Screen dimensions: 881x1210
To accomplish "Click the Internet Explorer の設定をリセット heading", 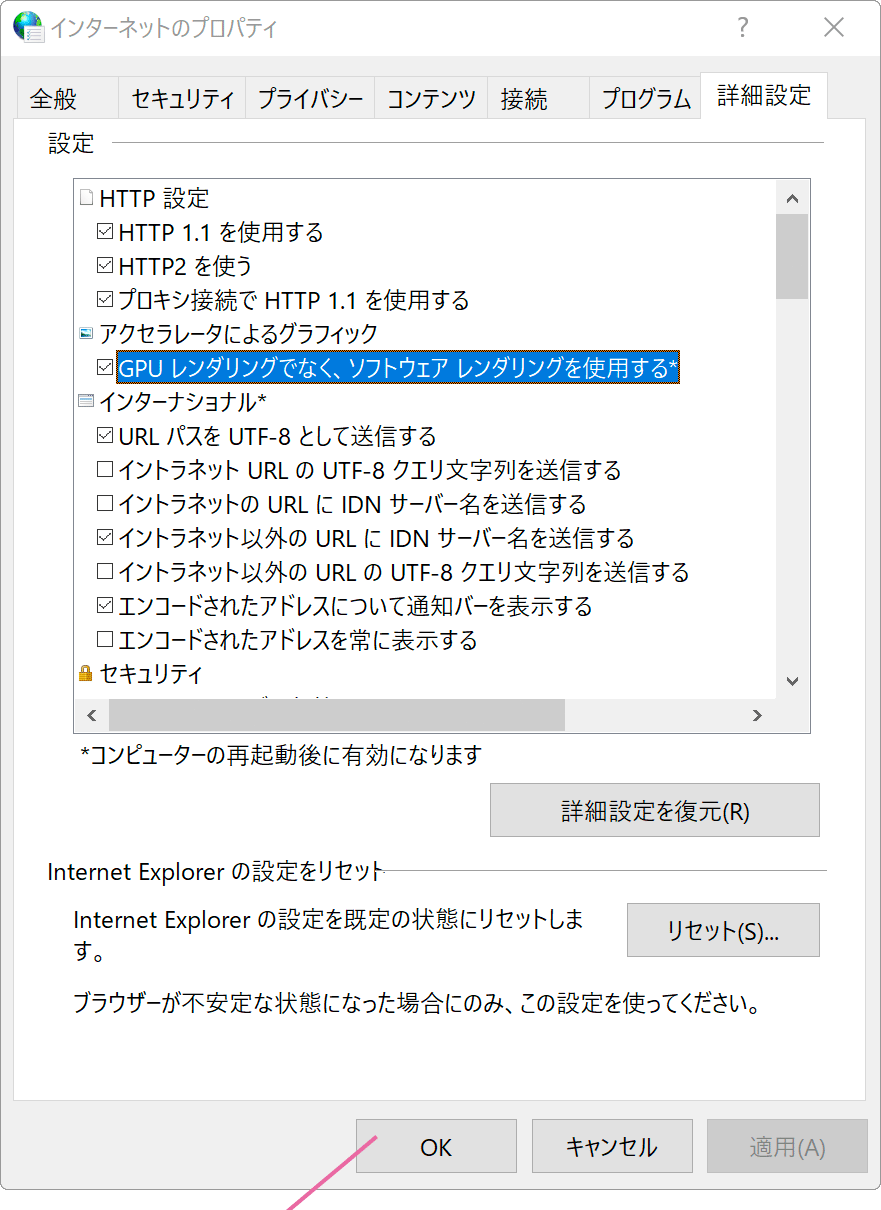I will click(216, 871).
